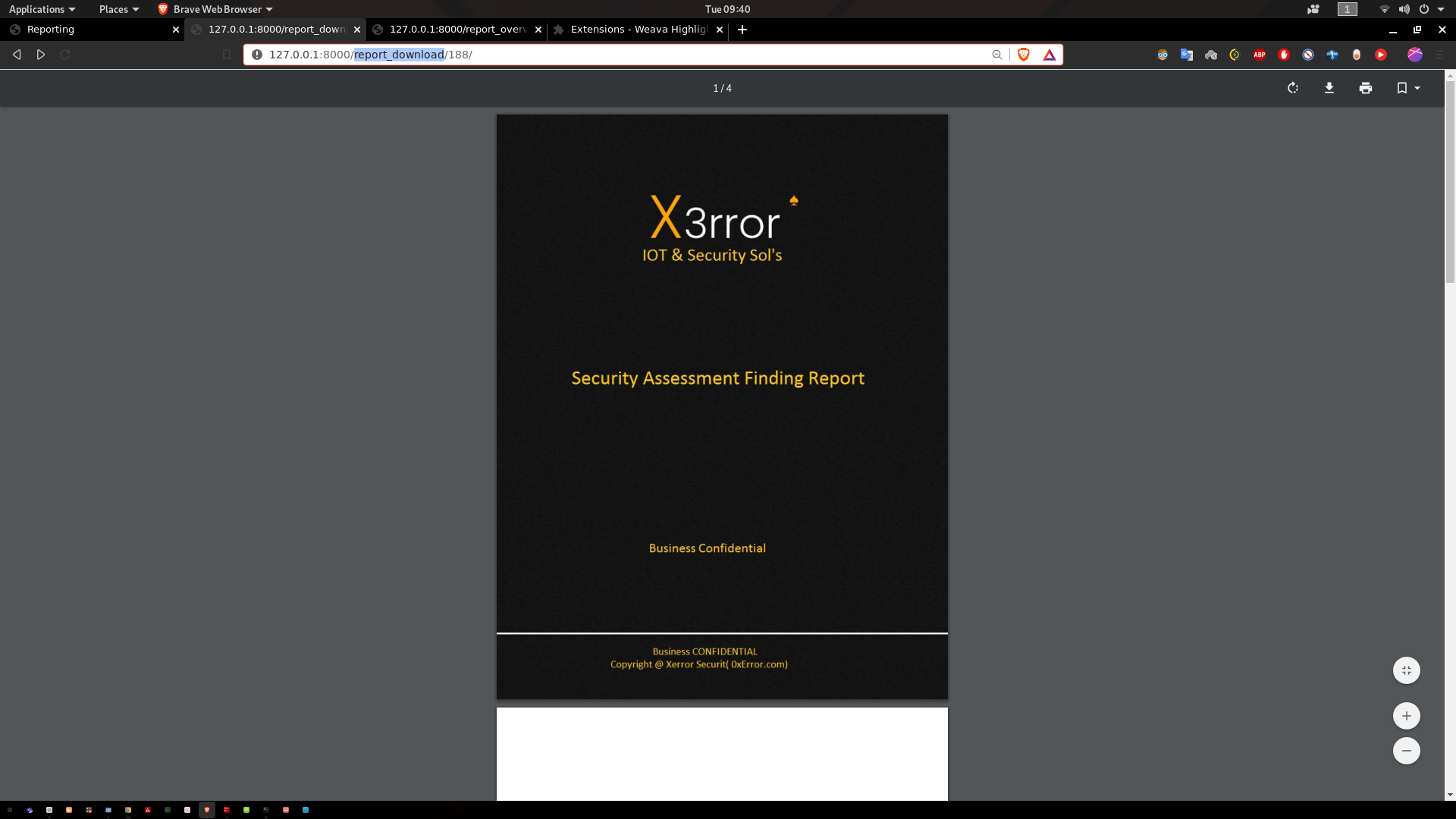Zoom out of the PDF
Screen dimensions: 1456x819
pyautogui.click(x=1406, y=751)
